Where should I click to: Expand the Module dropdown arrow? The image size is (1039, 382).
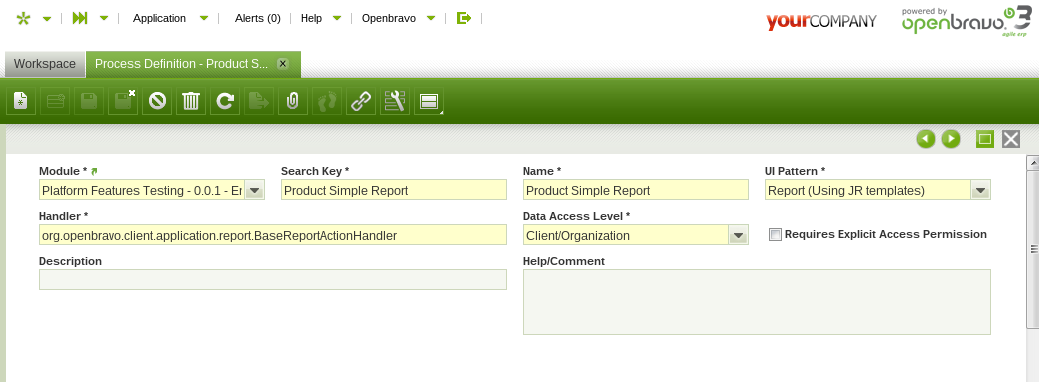tap(255, 191)
